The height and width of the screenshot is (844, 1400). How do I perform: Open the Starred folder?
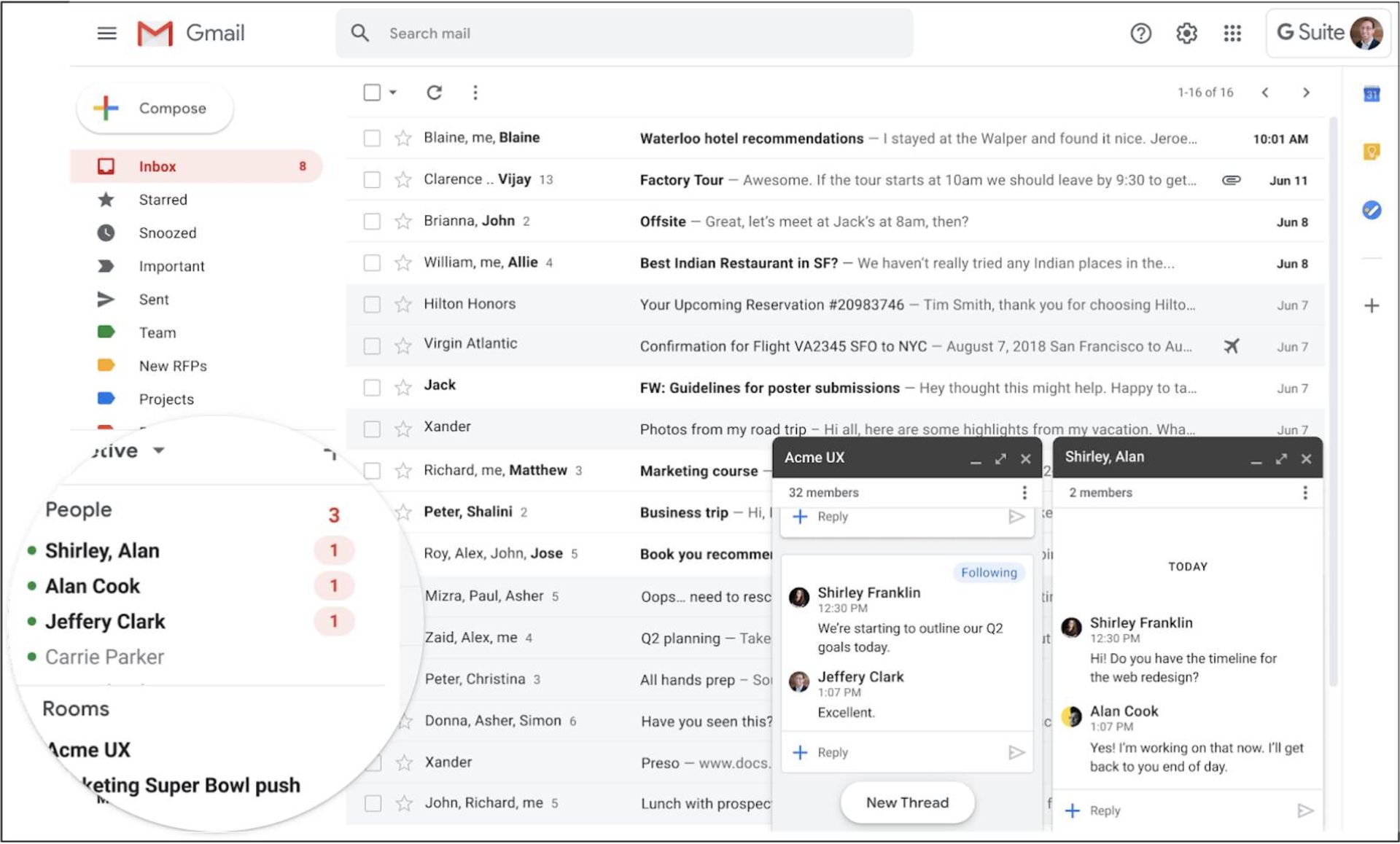point(163,200)
